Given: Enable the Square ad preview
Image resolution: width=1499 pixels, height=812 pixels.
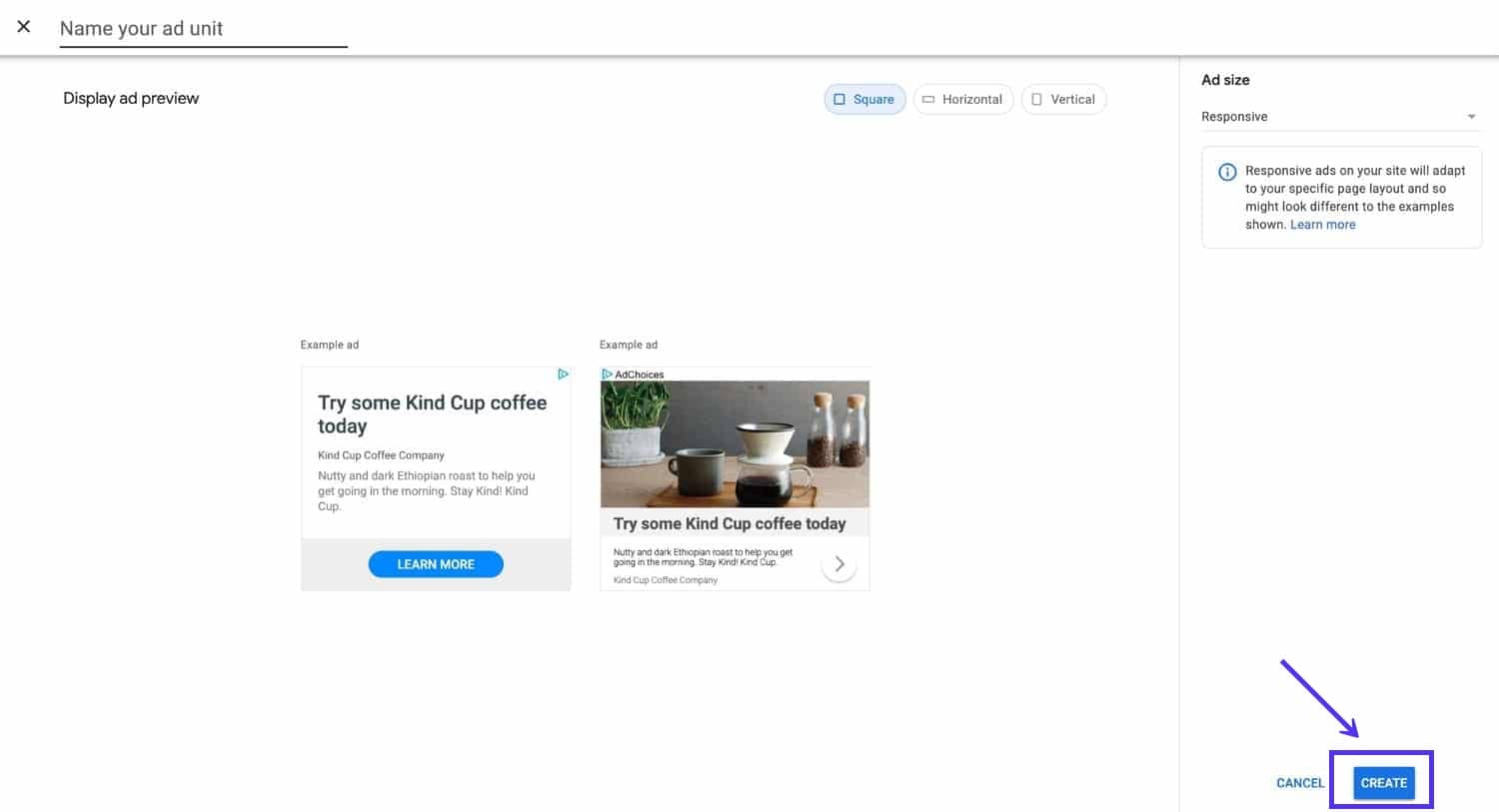Looking at the screenshot, I should 864,99.
